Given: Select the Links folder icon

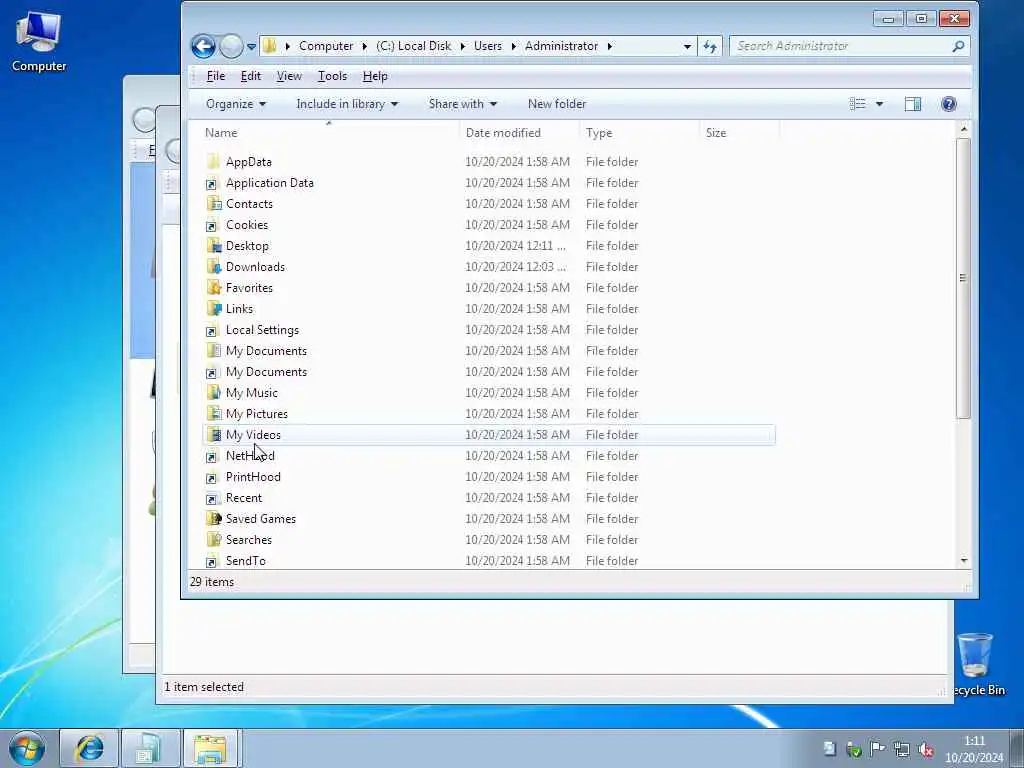Looking at the screenshot, I should (213, 308).
